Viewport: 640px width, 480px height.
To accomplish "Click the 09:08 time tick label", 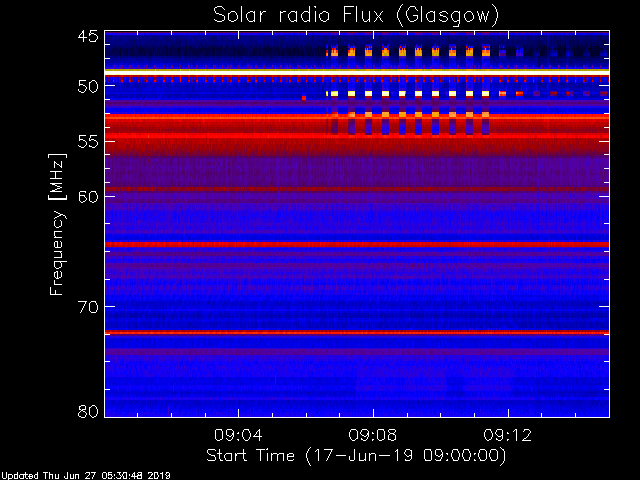I will pos(373,436).
